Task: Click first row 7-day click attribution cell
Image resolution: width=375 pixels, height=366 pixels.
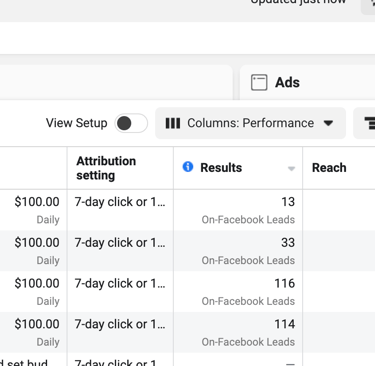Action: (x=120, y=202)
